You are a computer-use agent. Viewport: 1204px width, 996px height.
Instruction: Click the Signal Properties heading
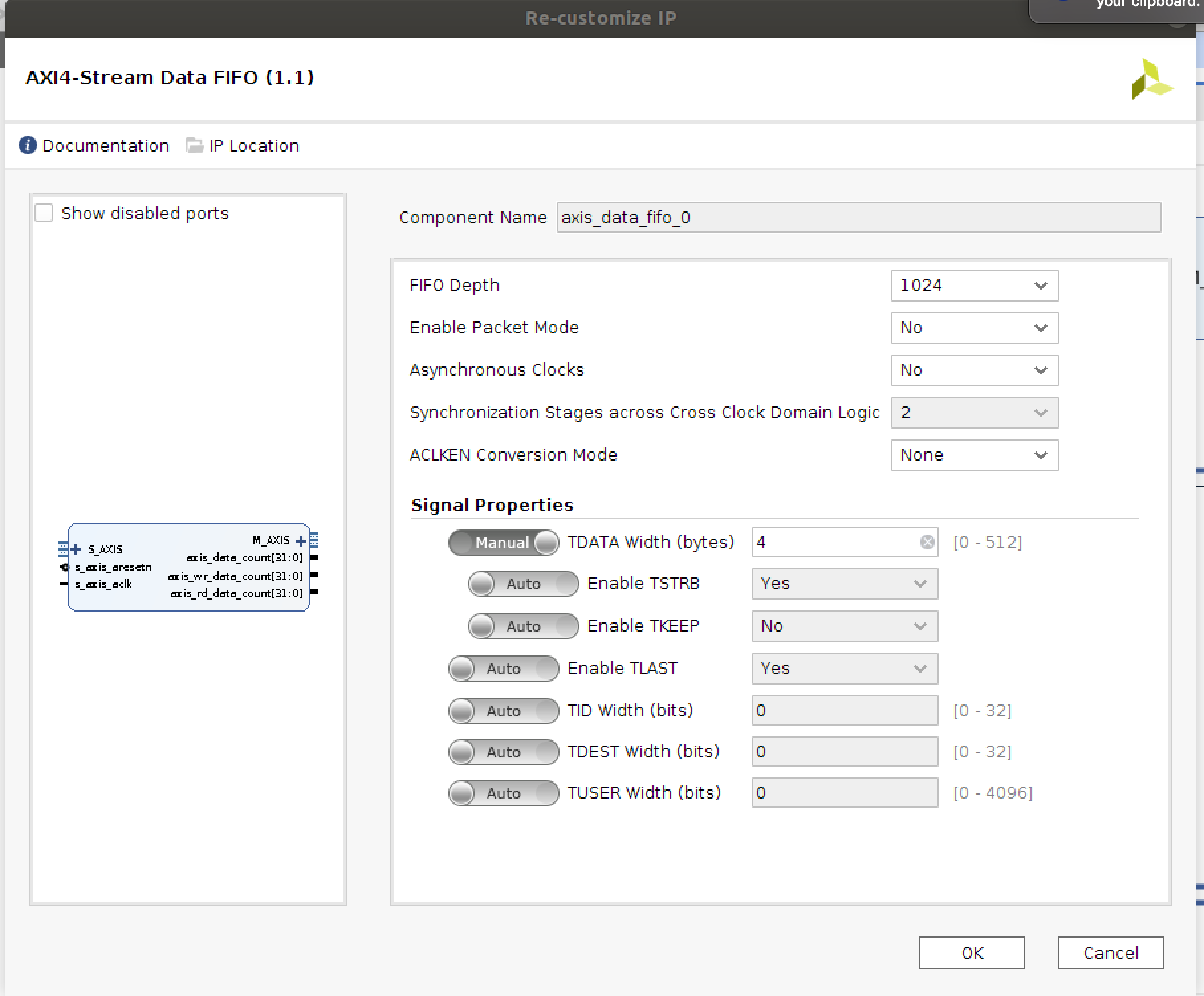[492, 505]
